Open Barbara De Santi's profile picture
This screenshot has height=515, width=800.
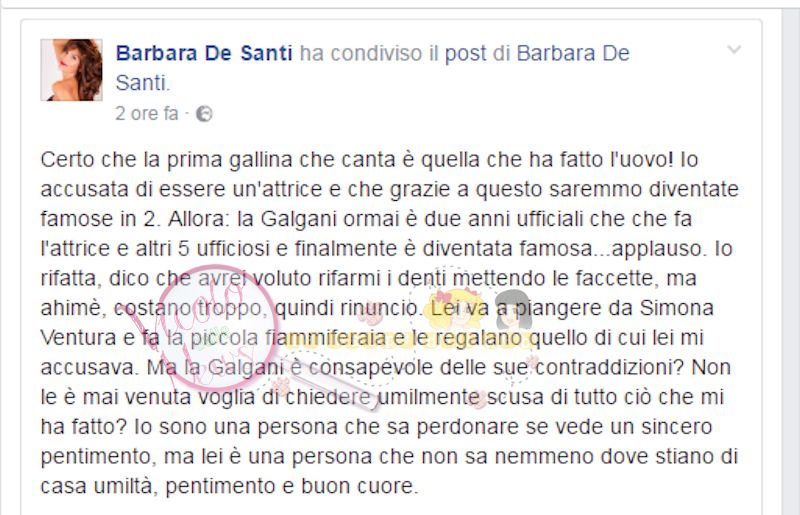click(x=71, y=70)
